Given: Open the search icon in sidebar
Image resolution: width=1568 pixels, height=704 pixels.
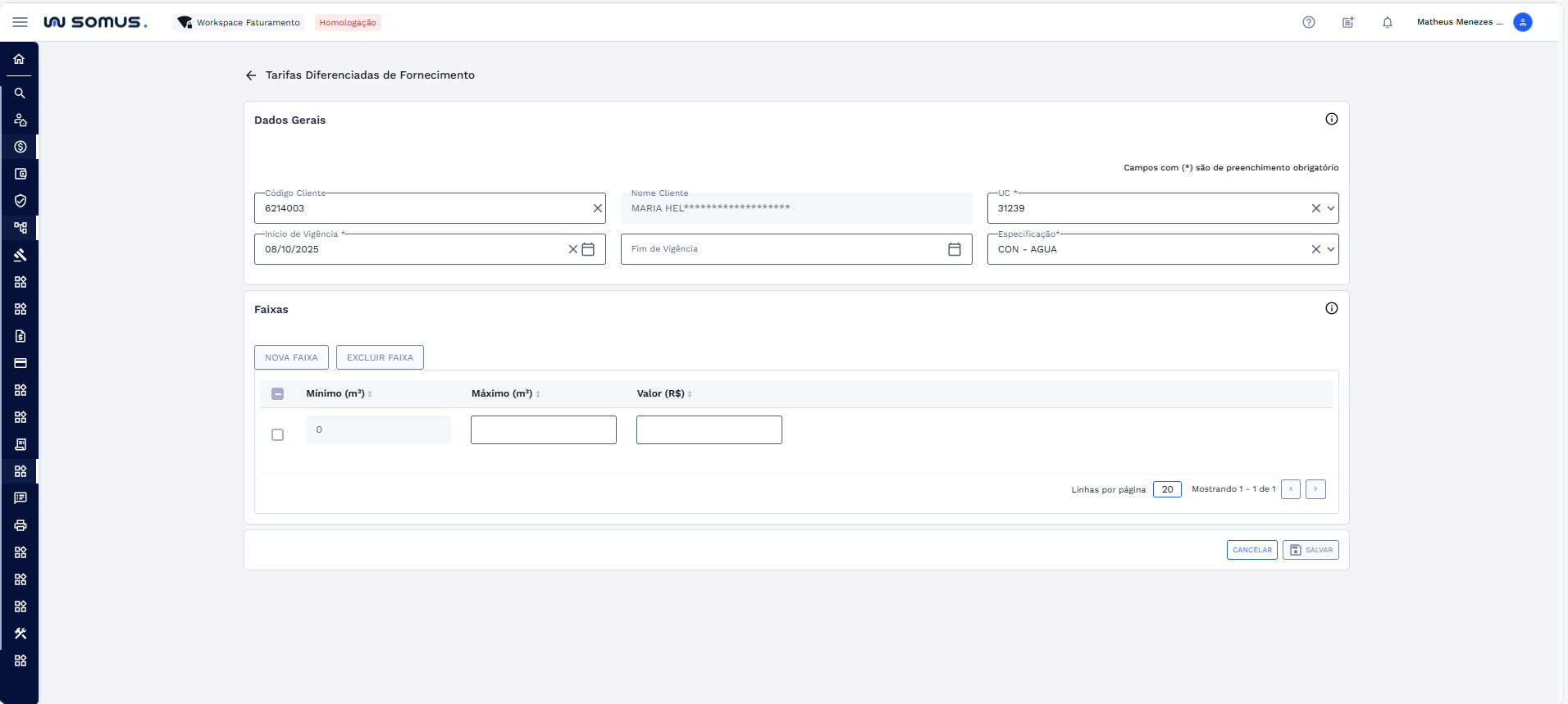Looking at the screenshot, I should click(20, 93).
